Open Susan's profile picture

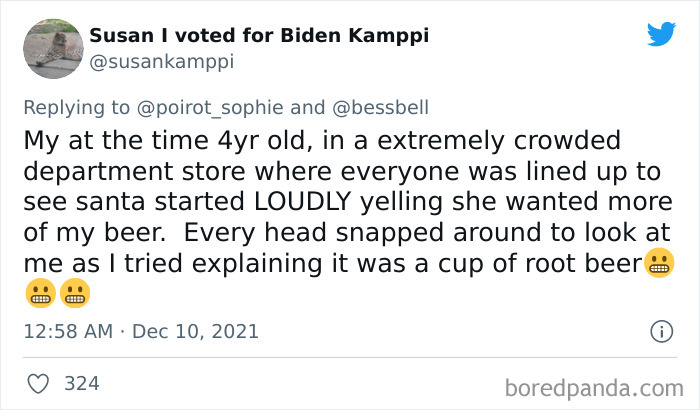coord(52,47)
